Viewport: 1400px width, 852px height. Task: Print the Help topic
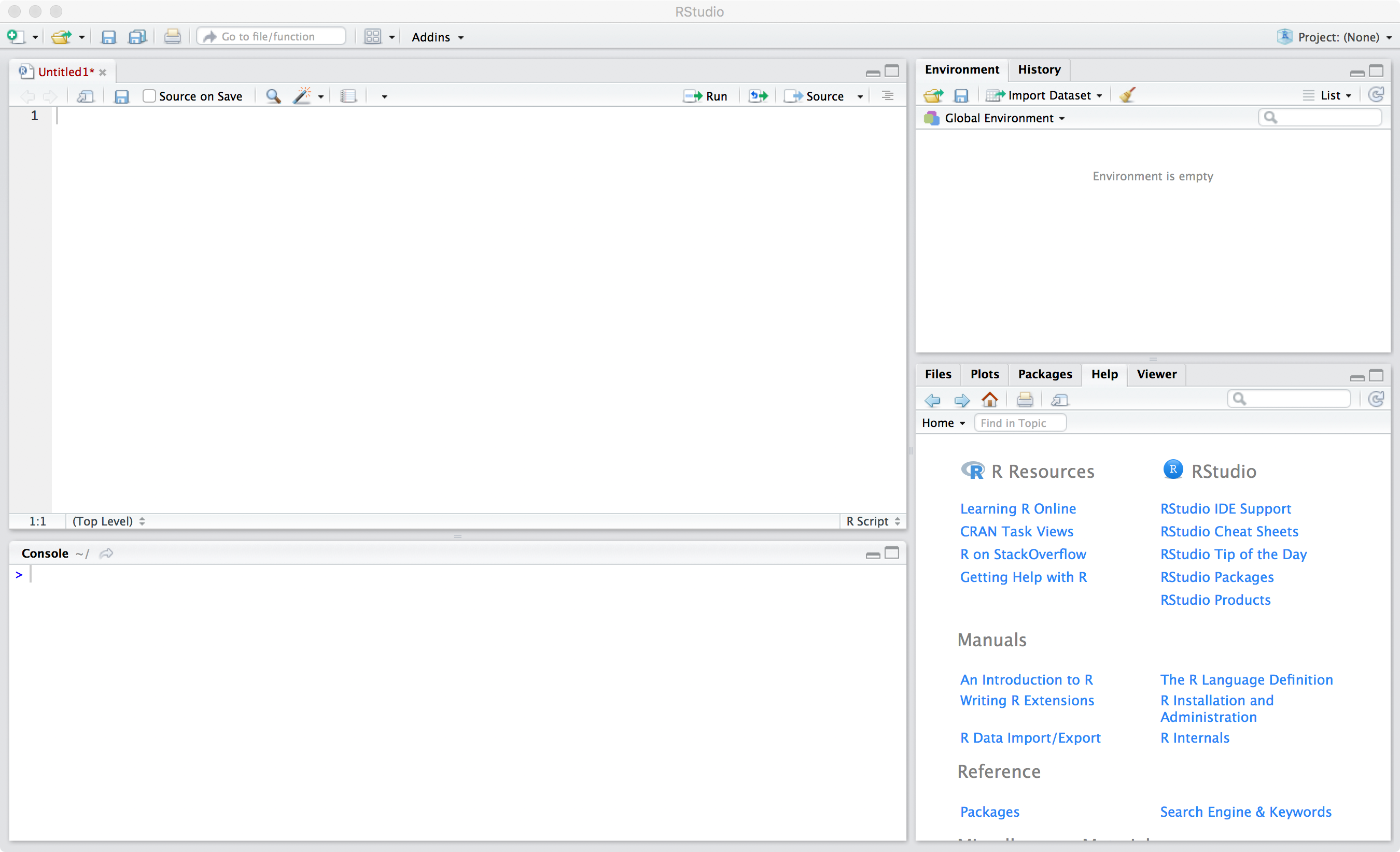(1025, 400)
